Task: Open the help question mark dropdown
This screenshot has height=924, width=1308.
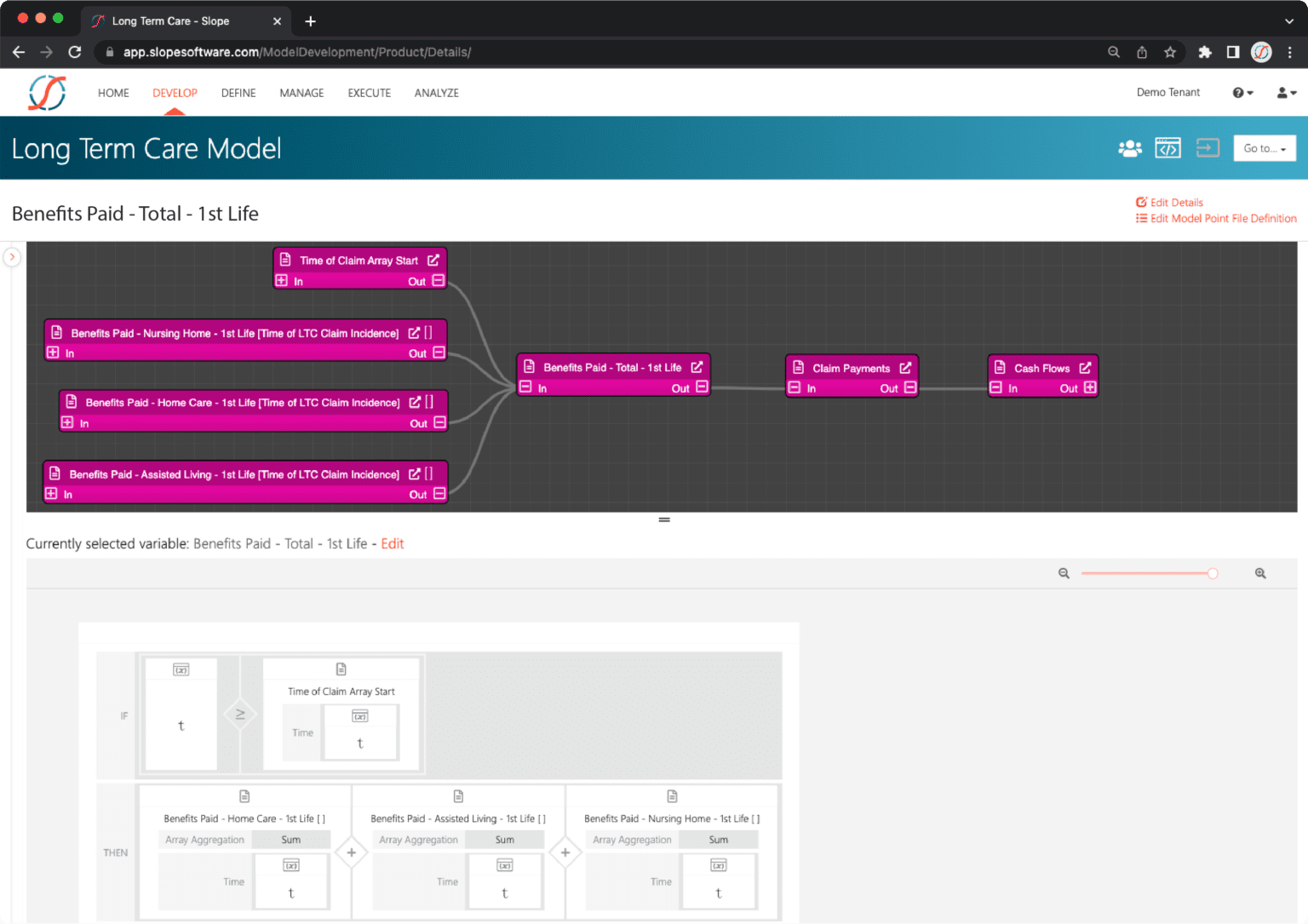Action: click(1242, 93)
